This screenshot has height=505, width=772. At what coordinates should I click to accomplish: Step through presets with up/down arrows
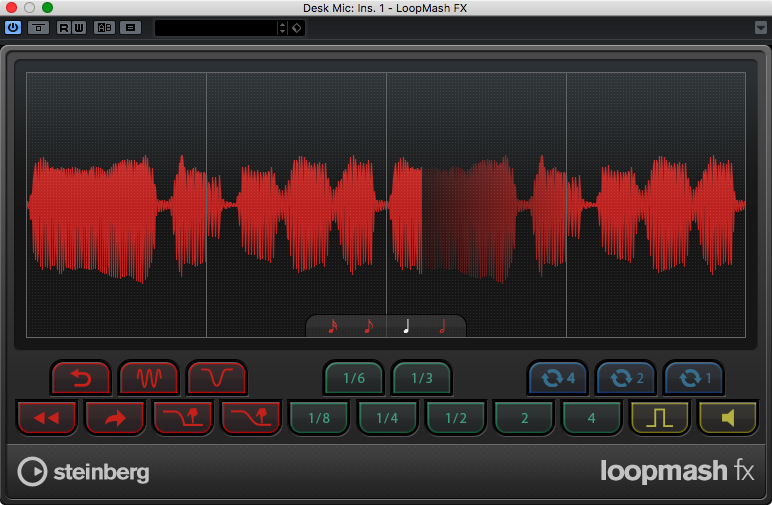pyautogui.click(x=282, y=28)
